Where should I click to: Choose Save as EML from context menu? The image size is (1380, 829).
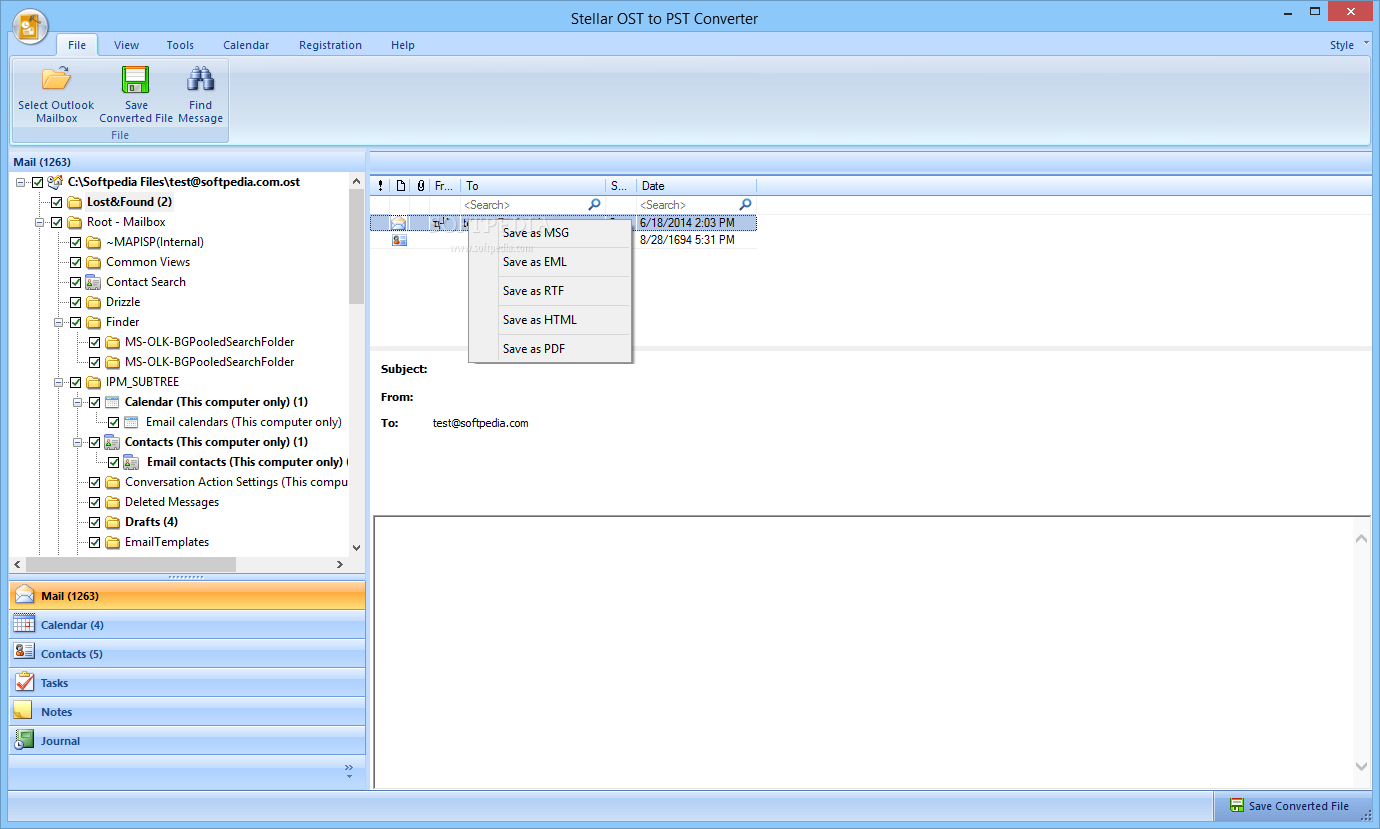[x=550, y=262]
